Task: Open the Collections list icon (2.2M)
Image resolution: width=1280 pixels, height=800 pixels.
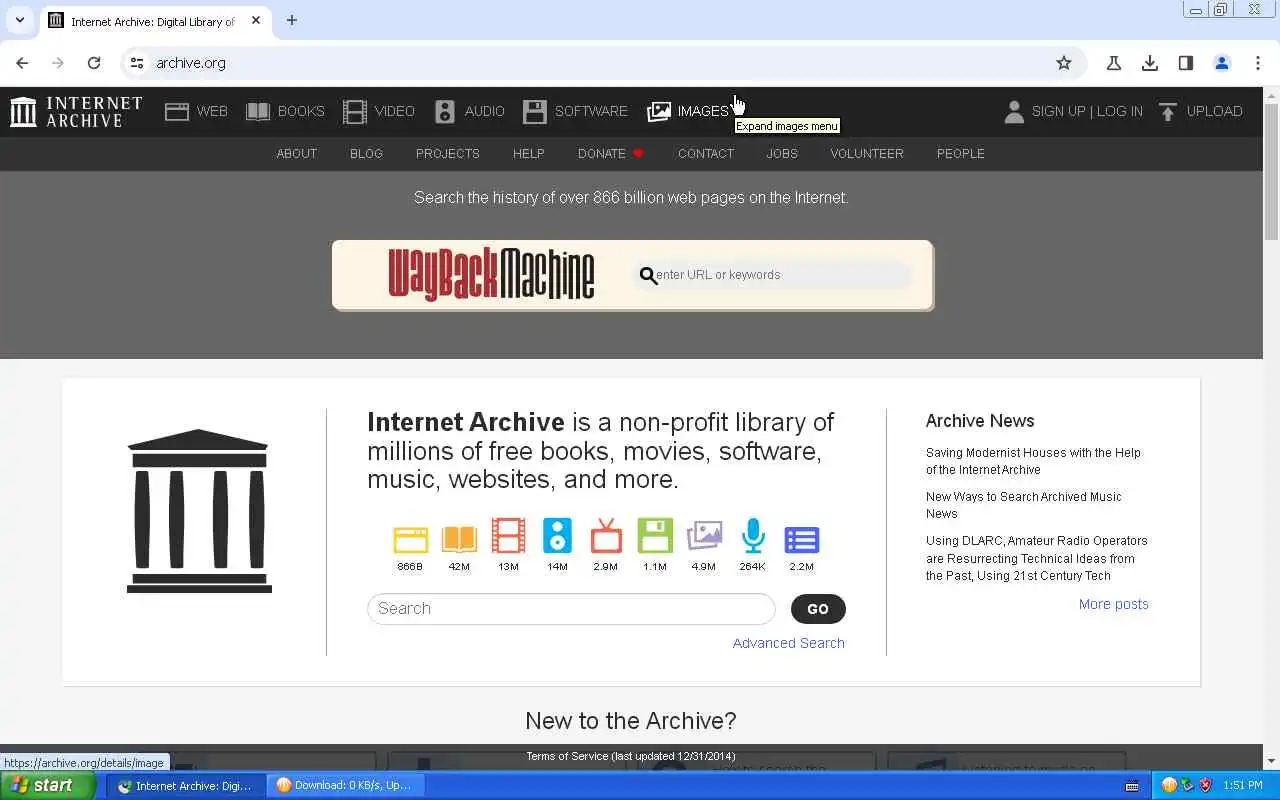Action: coord(802,539)
